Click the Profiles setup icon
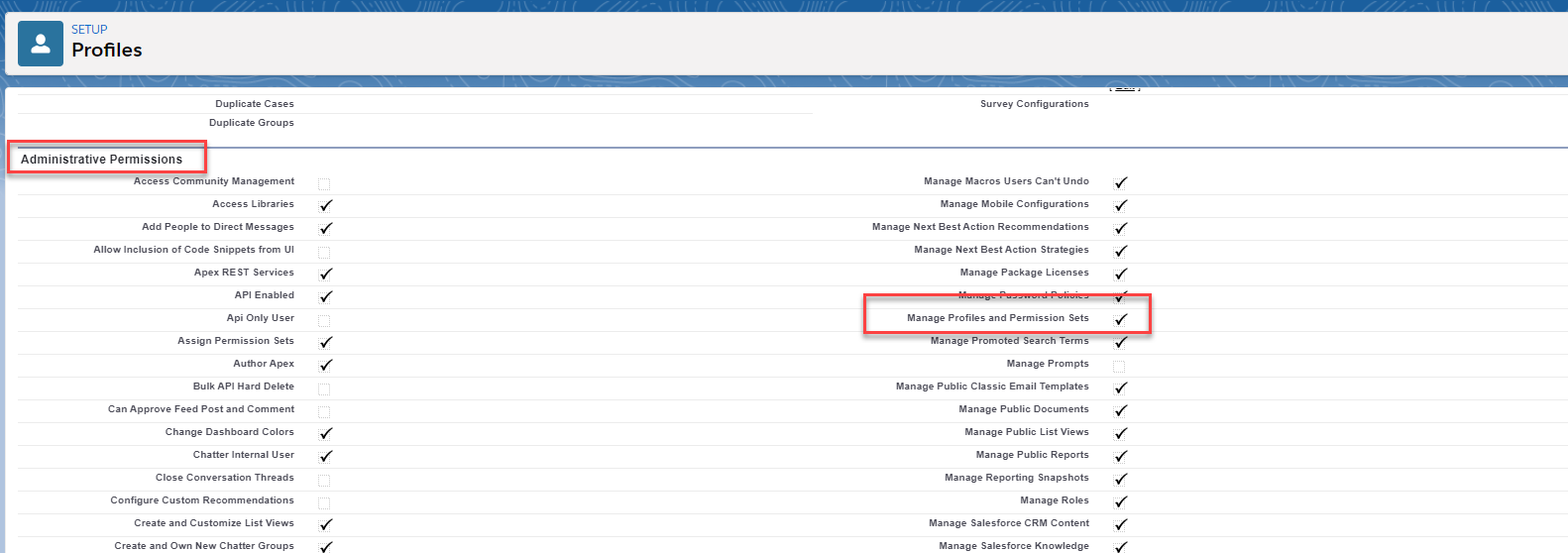The width and height of the screenshot is (1568, 553). point(41,44)
